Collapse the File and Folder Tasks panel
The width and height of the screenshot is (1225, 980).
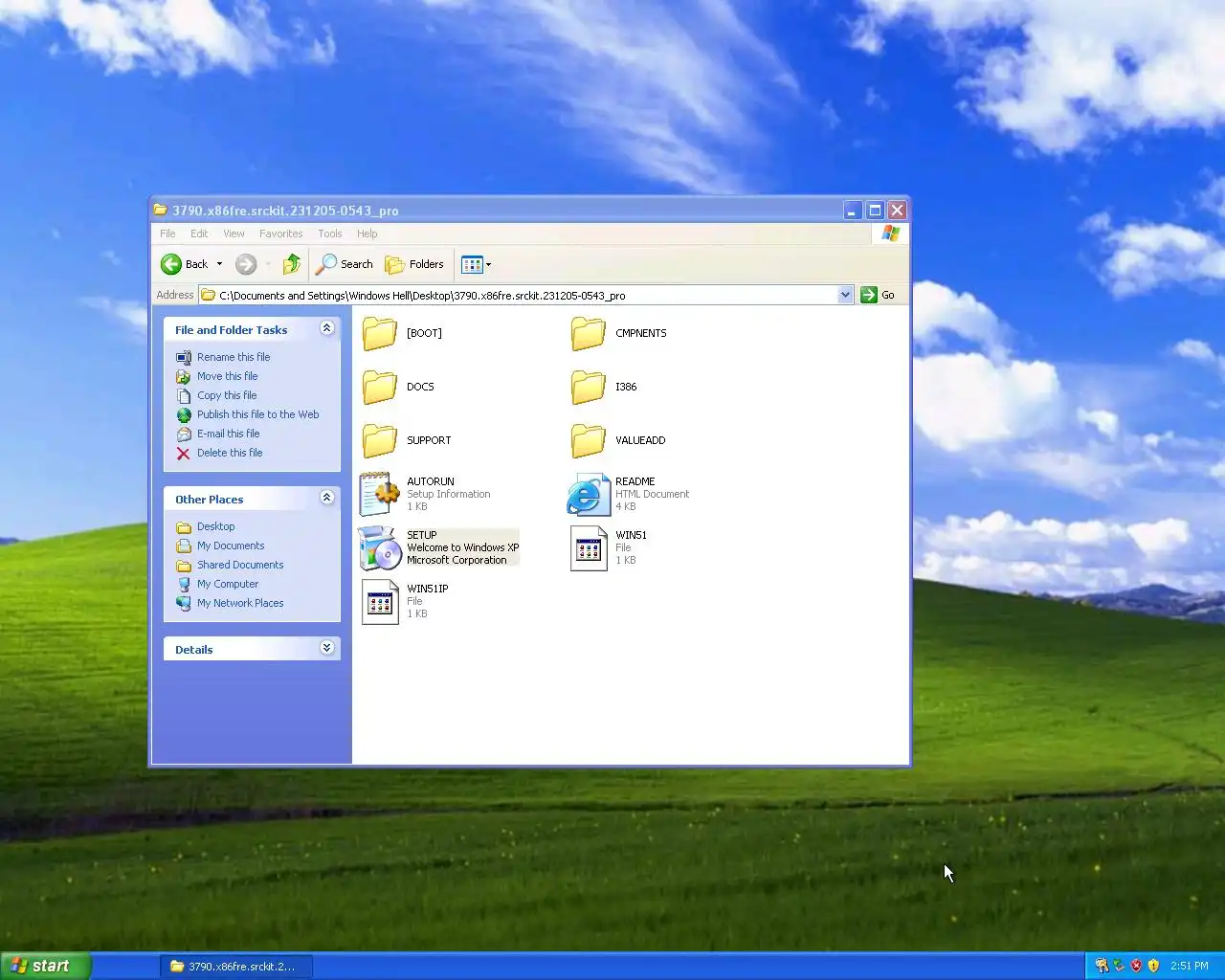click(x=326, y=328)
